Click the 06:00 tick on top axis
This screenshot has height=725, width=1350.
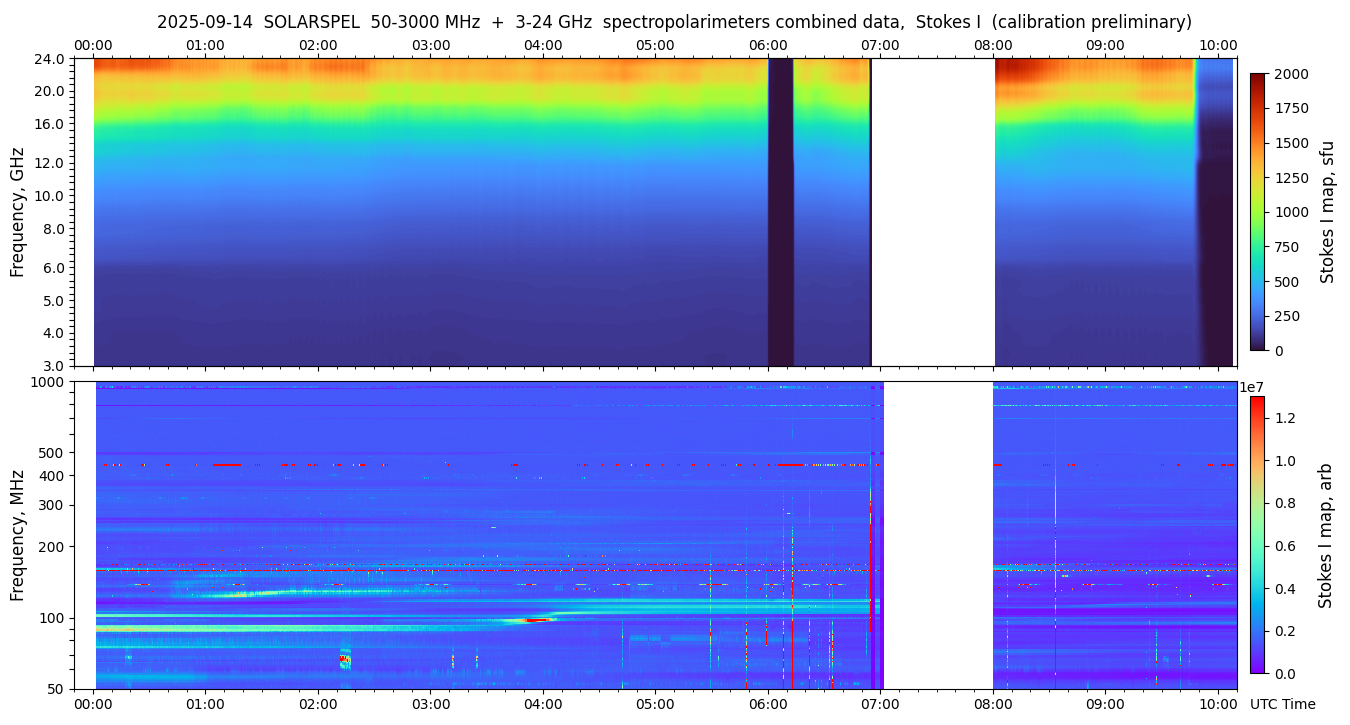[767, 45]
